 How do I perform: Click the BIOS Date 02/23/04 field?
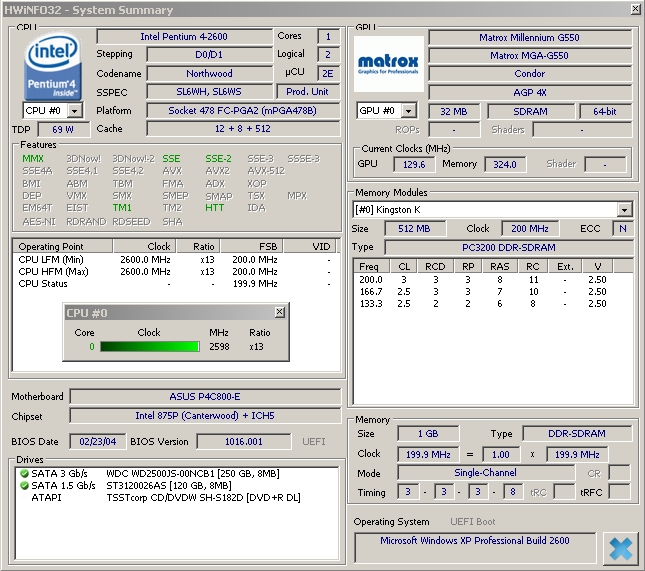click(x=97, y=441)
